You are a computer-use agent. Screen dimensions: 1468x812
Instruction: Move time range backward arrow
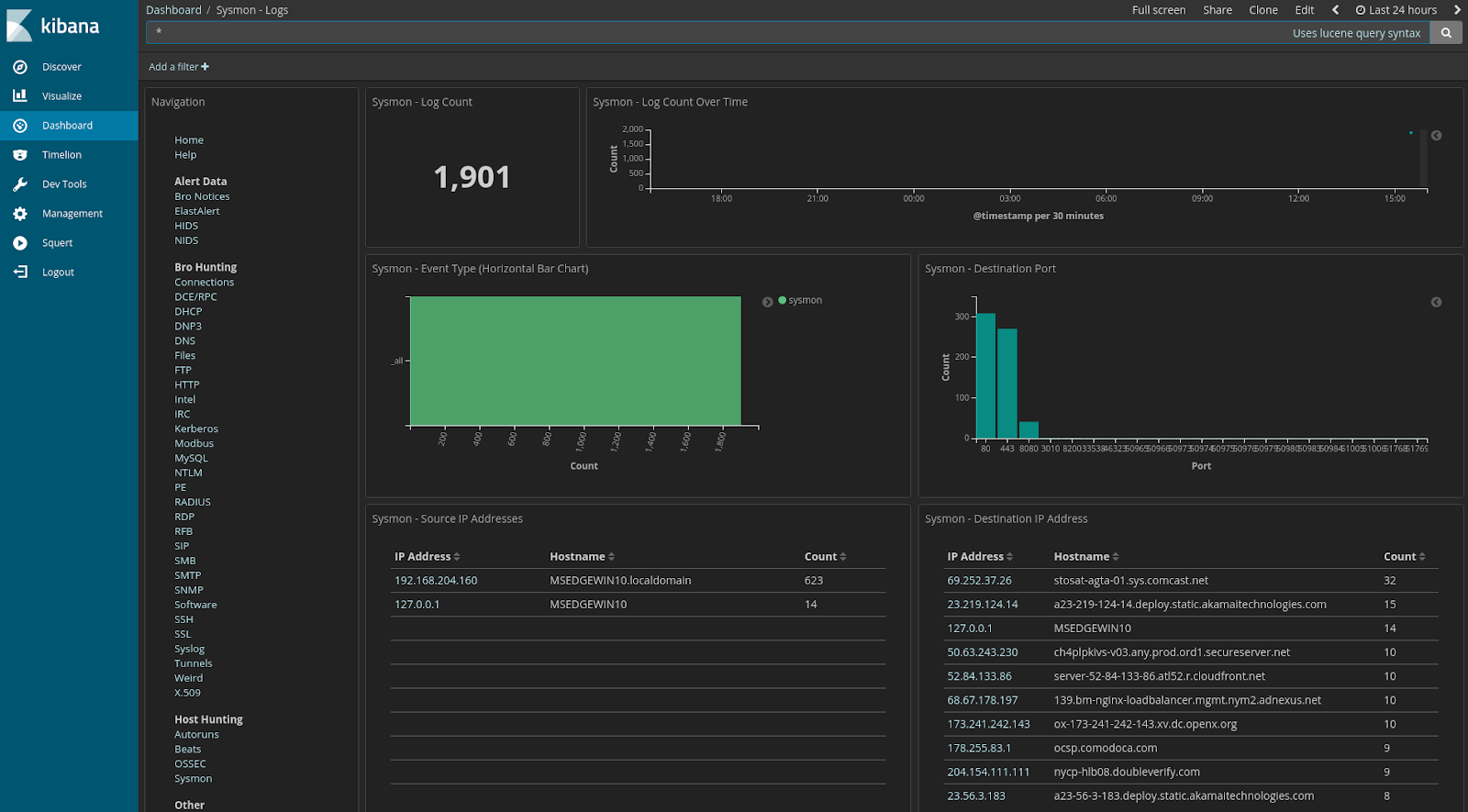click(1335, 10)
